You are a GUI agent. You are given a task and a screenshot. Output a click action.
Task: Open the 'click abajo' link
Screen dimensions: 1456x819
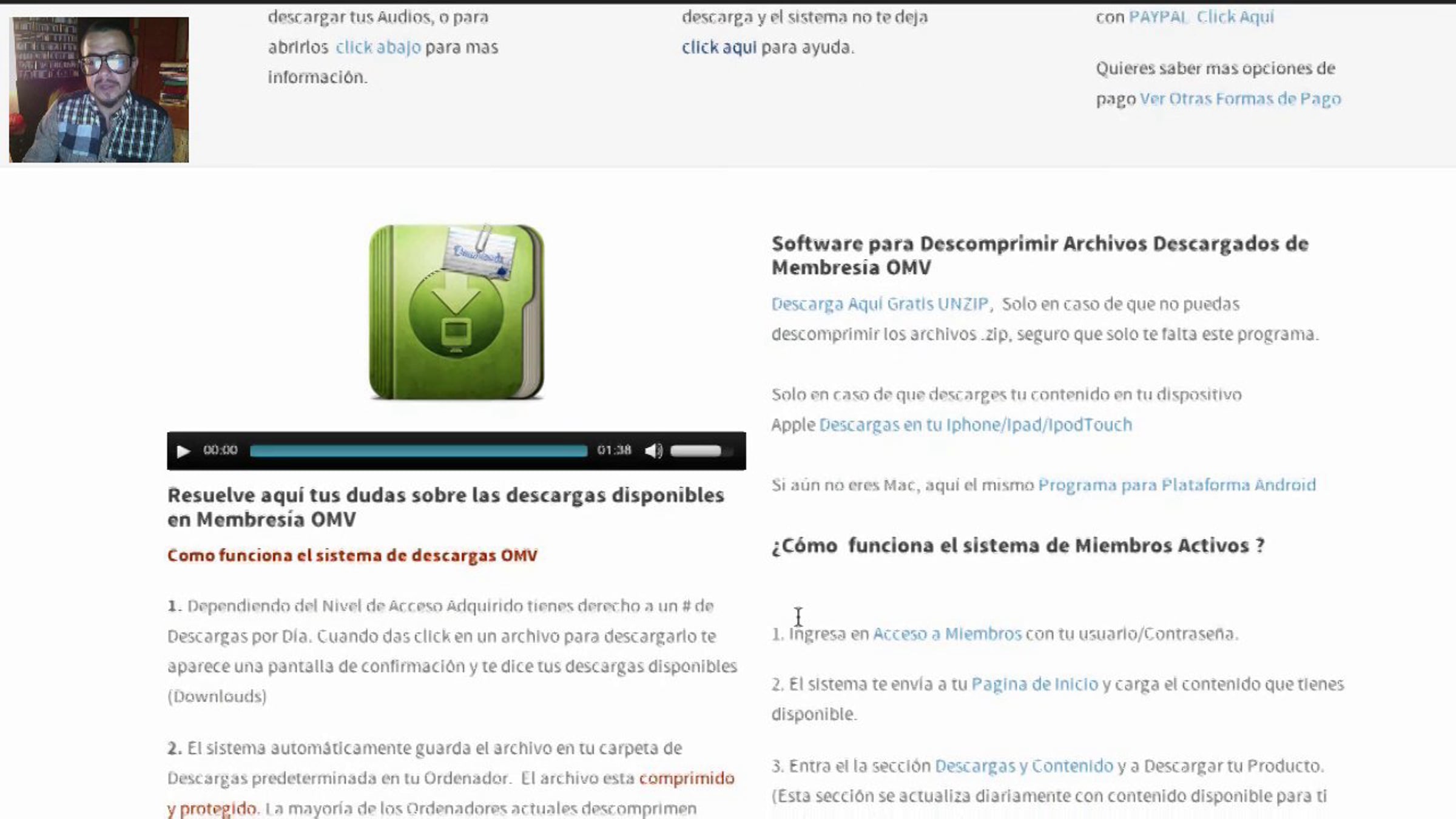point(378,47)
